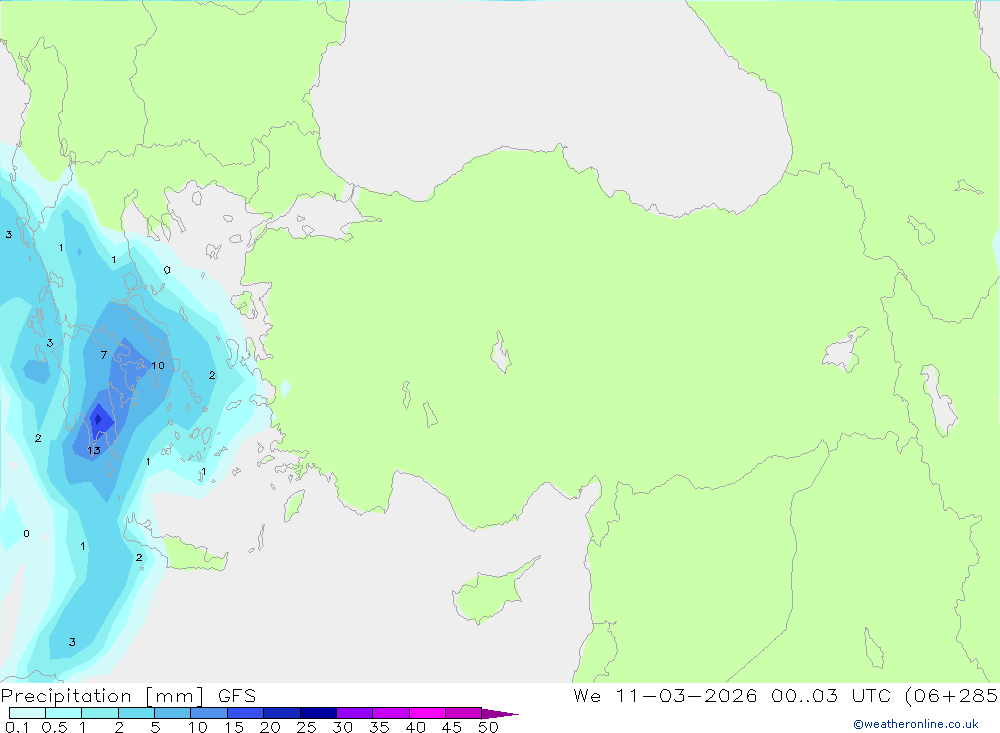Open the weatheronline.co.uk copyright link

click(916, 724)
